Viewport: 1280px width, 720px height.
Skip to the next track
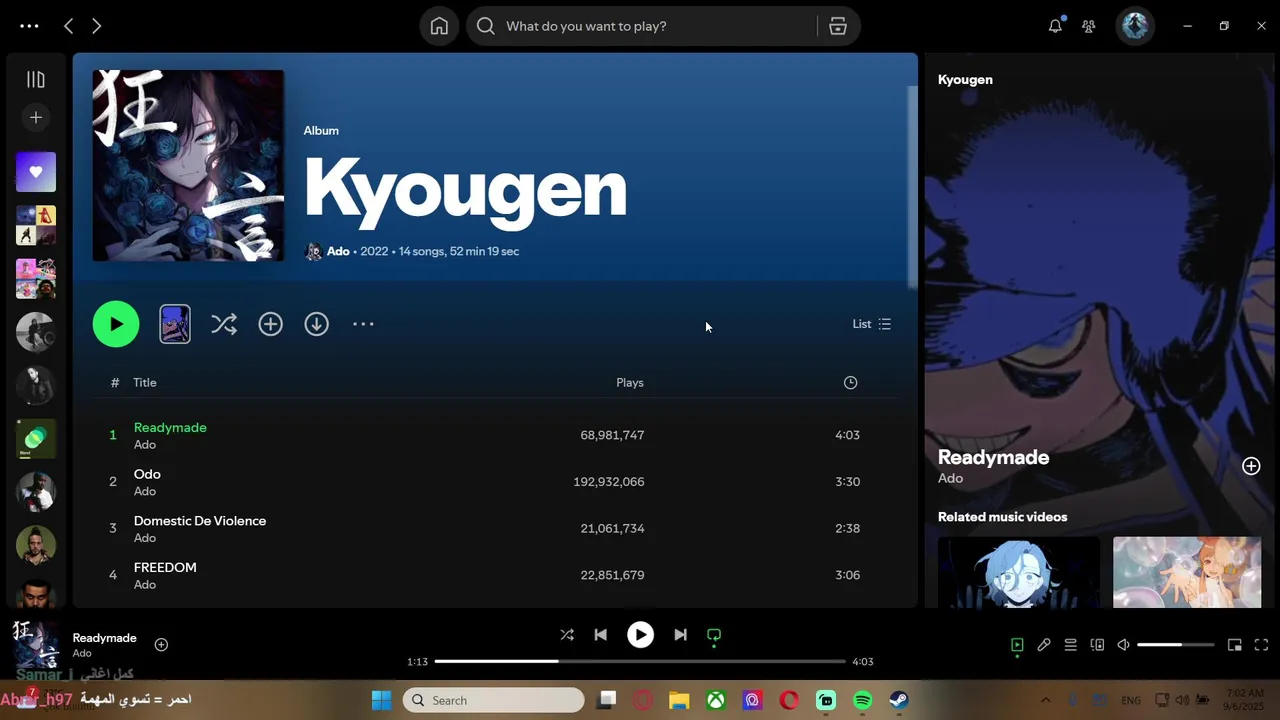680,635
